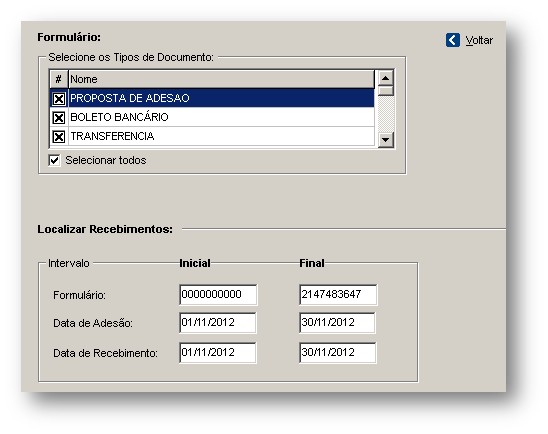Screen dimensions: 548x434
Task: Toggle the TRANSFERENCIA checkbox
Action: click(59, 136)
